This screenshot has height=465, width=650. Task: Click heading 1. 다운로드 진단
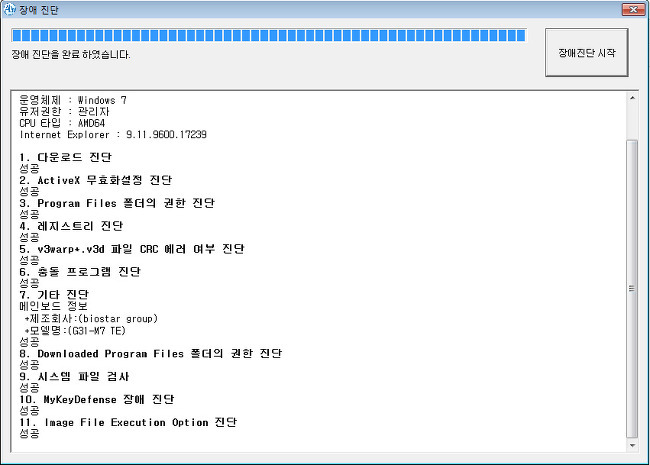click(x=65, y=157)
